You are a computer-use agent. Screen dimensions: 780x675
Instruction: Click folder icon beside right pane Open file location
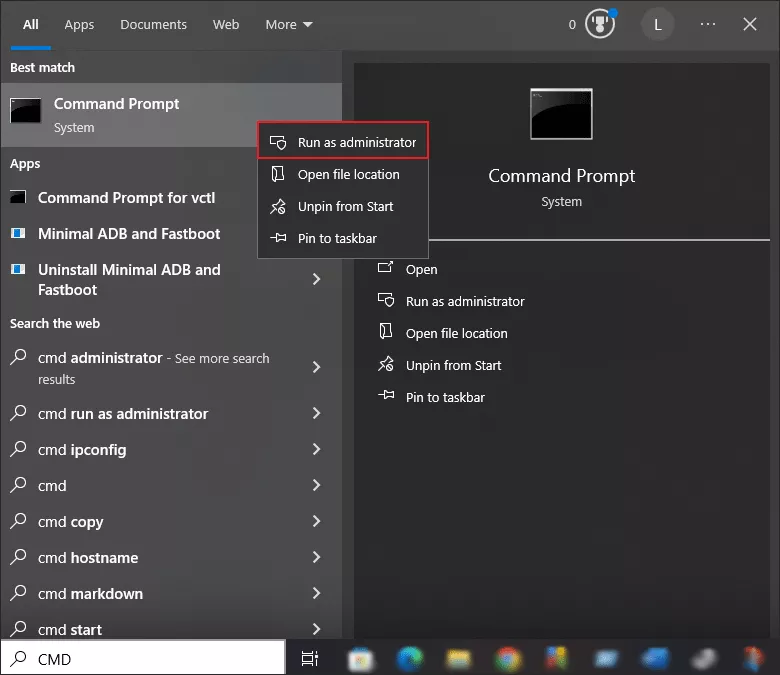(386, 331)
